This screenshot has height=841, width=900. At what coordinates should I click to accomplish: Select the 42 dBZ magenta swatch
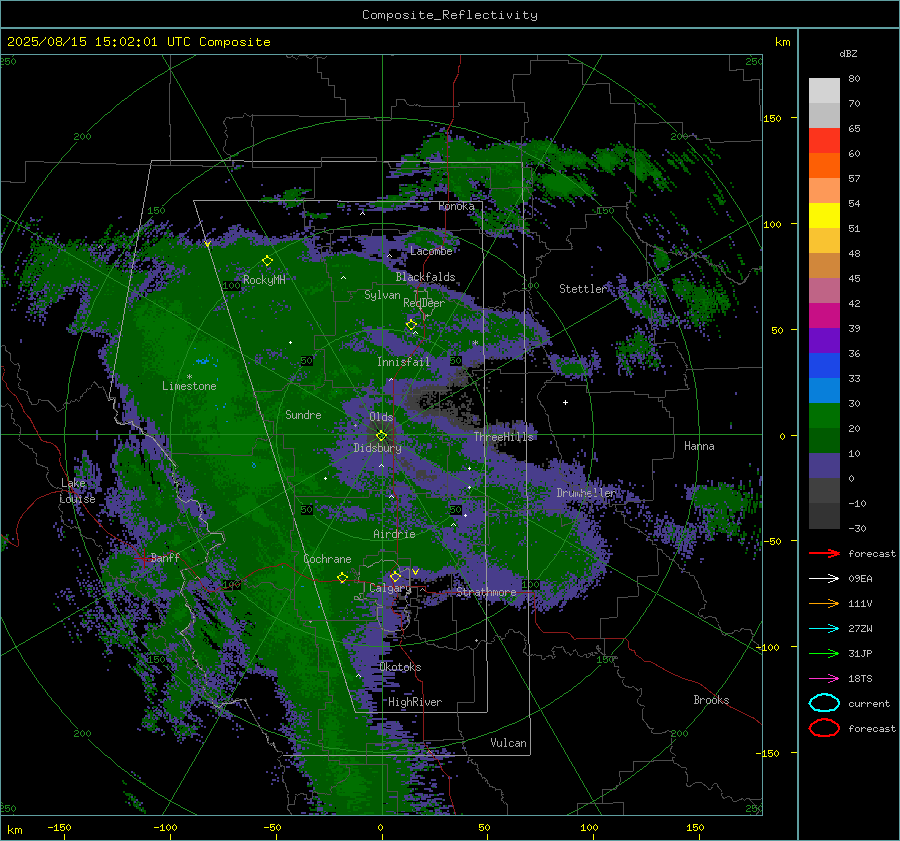[824, 315]
